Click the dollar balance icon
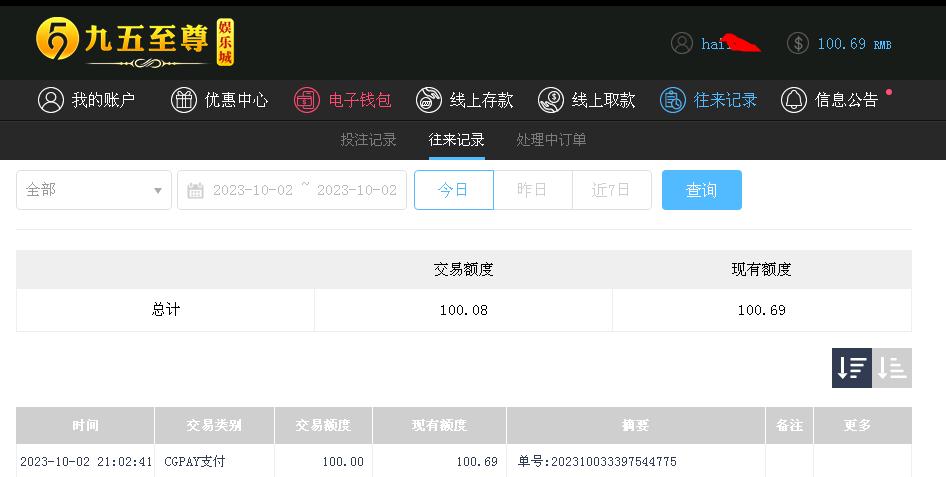The height and width of the screenshot is (477, 946). coord(798,43)
